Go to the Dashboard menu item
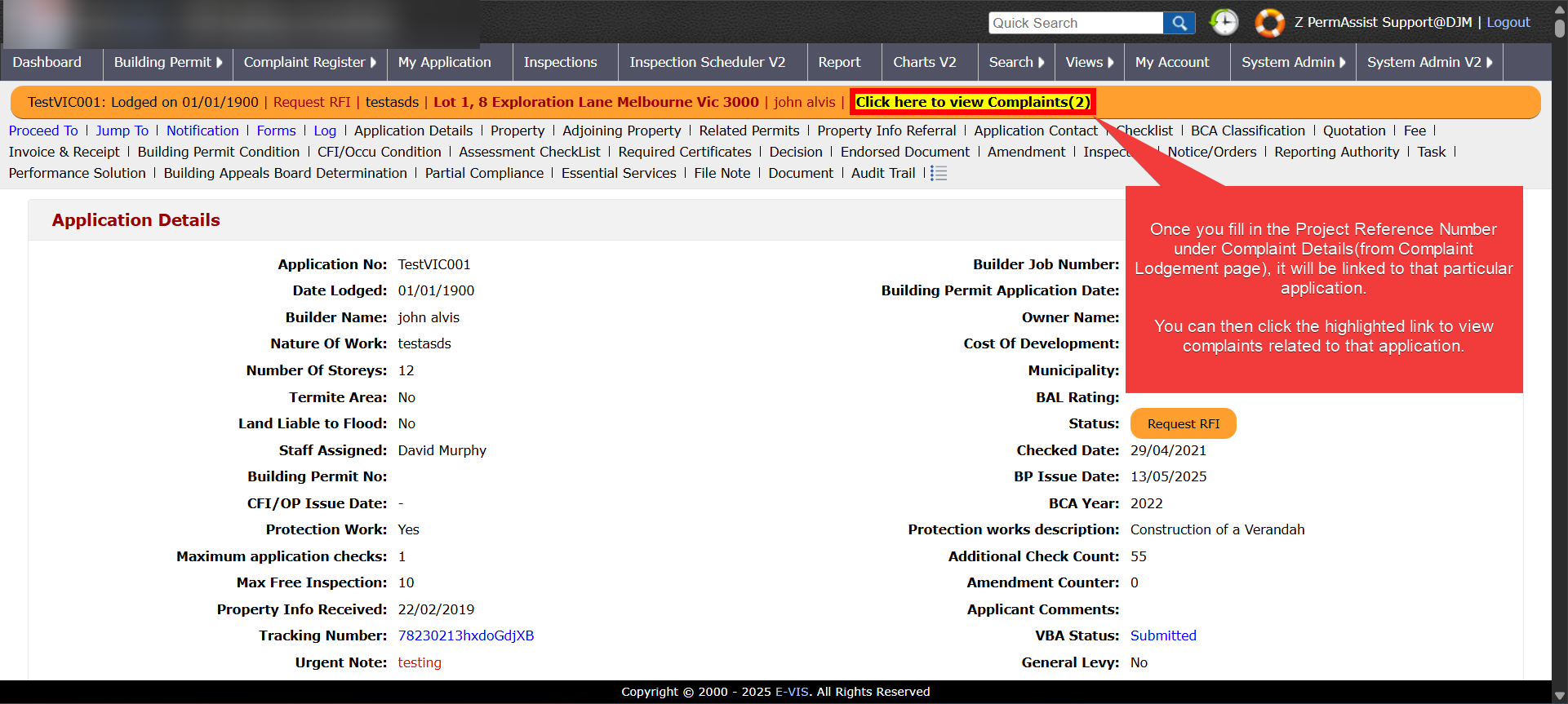 tap(47, 62)
